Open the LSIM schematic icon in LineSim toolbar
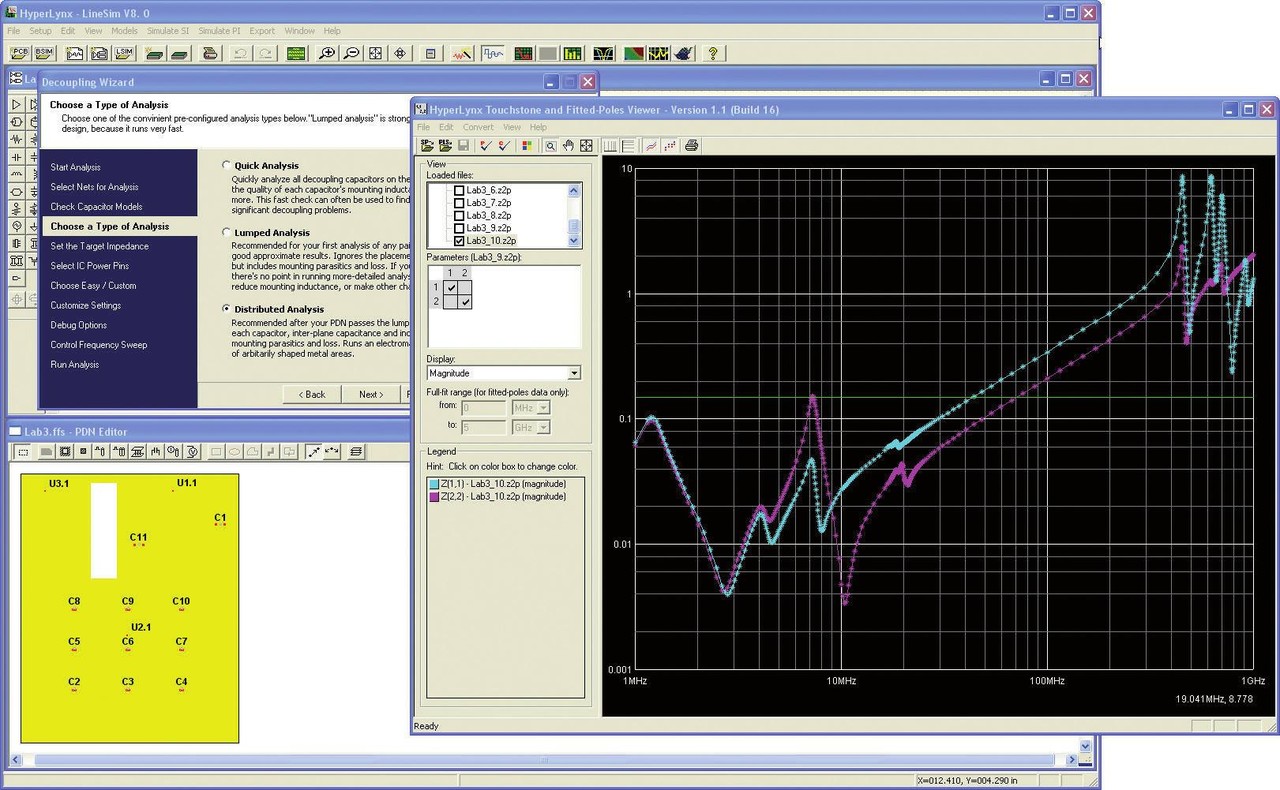 tap(125, 53)
